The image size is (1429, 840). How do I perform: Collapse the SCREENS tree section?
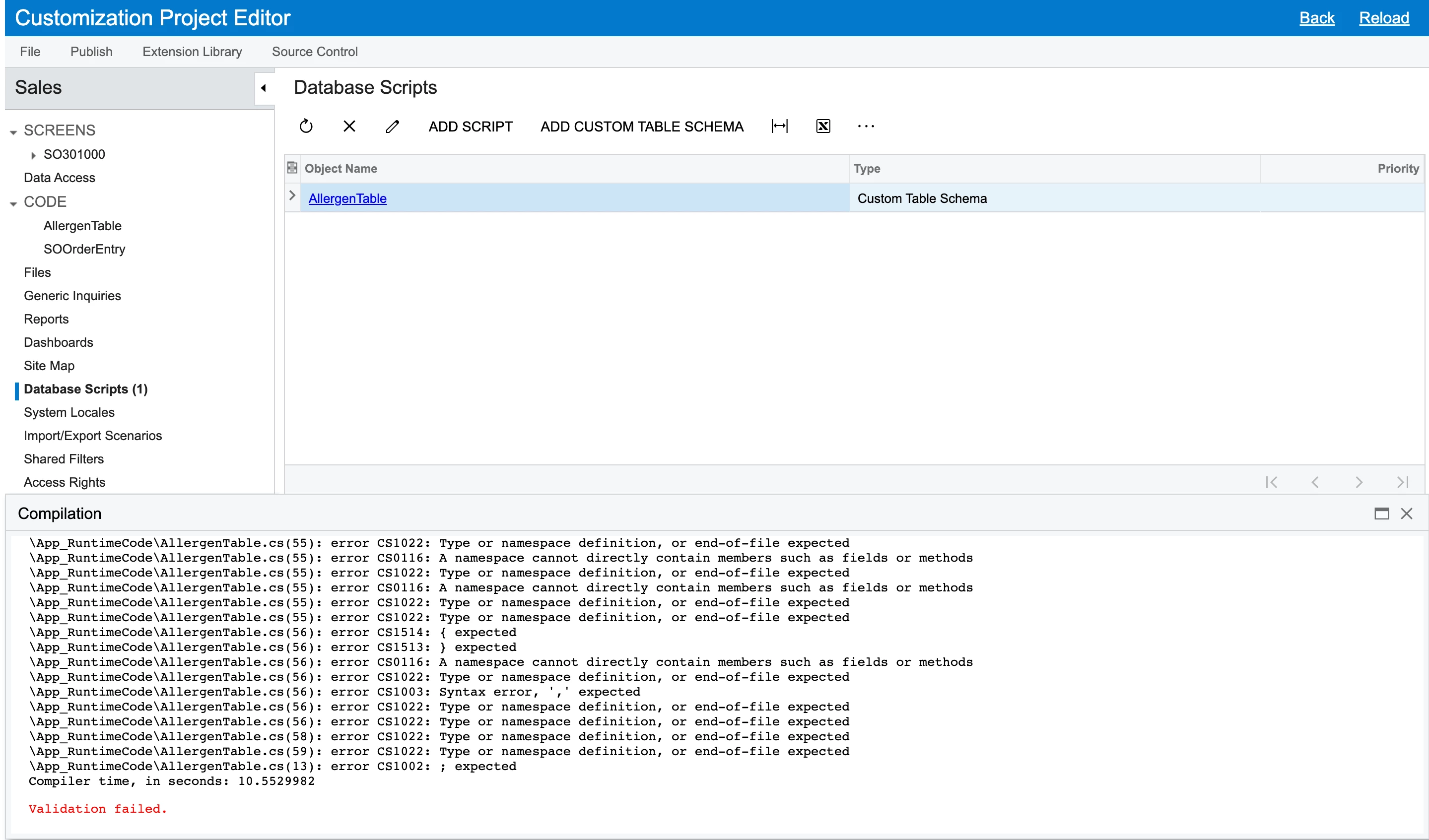click(13, 131)
